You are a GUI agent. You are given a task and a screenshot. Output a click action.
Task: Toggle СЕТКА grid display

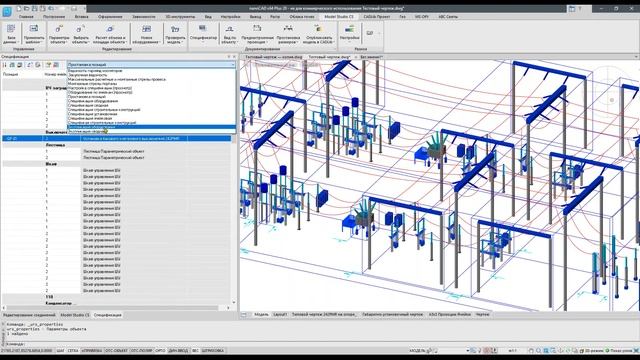[x=73, y=351]
